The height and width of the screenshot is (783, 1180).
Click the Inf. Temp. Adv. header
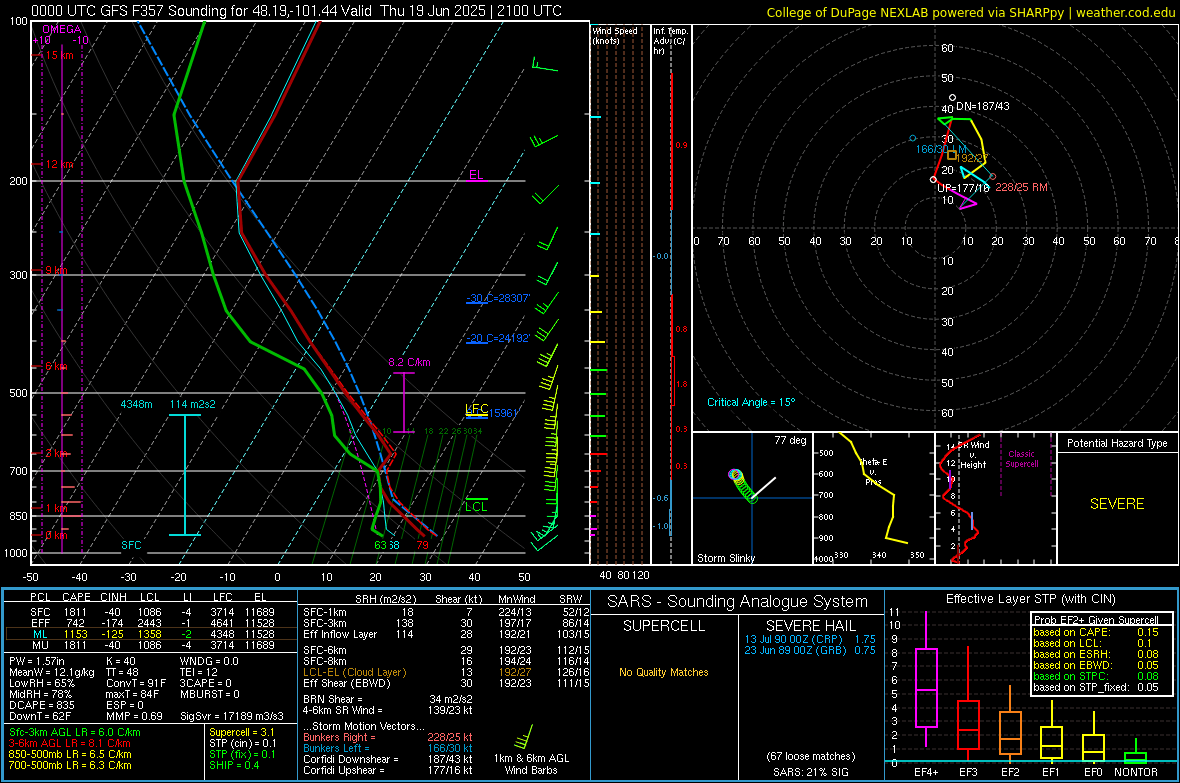click(671, 41)
